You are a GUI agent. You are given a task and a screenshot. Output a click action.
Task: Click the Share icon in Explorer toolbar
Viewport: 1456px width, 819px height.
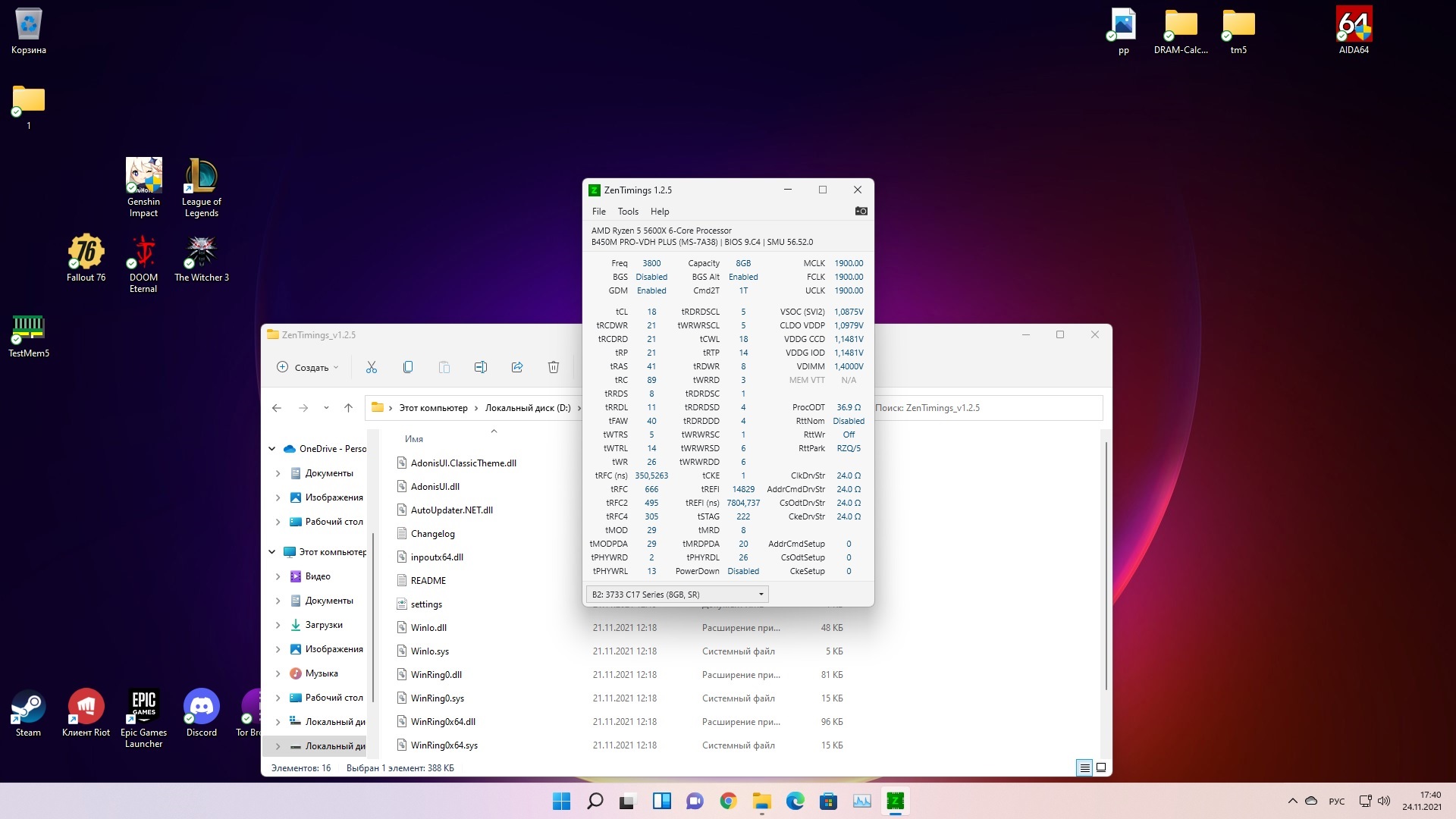[x=517, y=367]
